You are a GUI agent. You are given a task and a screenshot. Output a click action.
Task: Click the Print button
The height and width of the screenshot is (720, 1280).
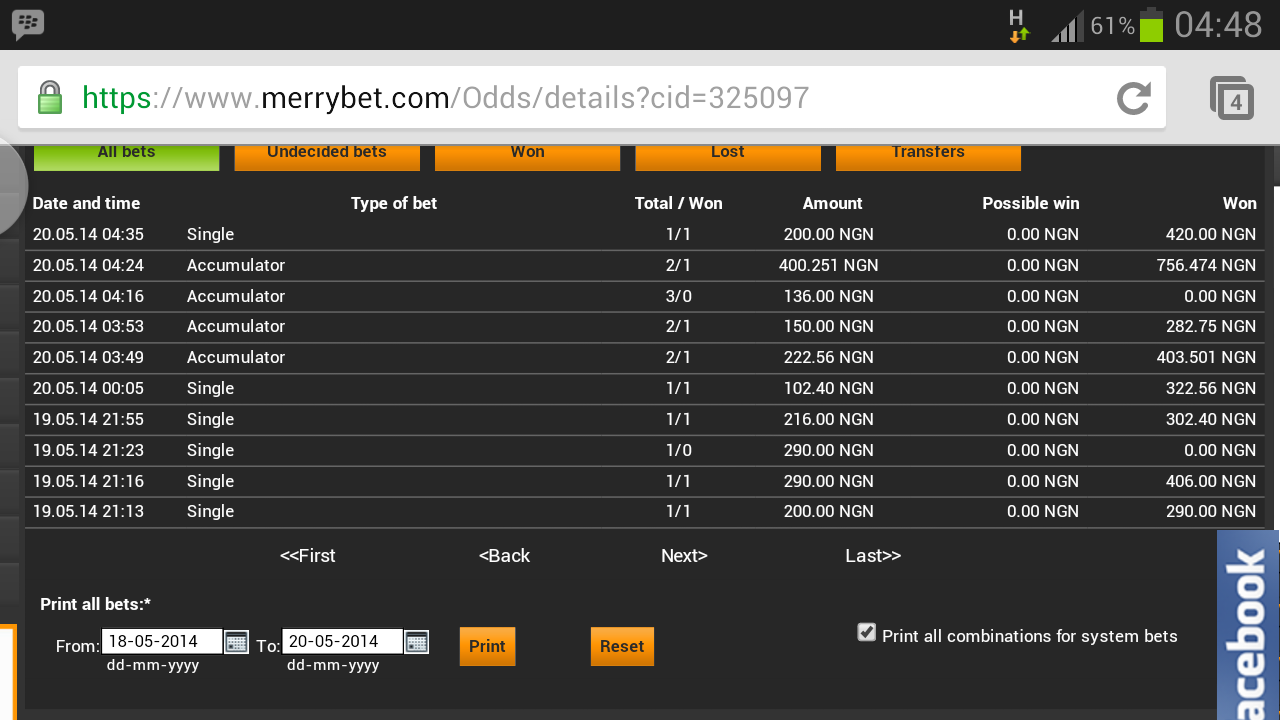487,646
